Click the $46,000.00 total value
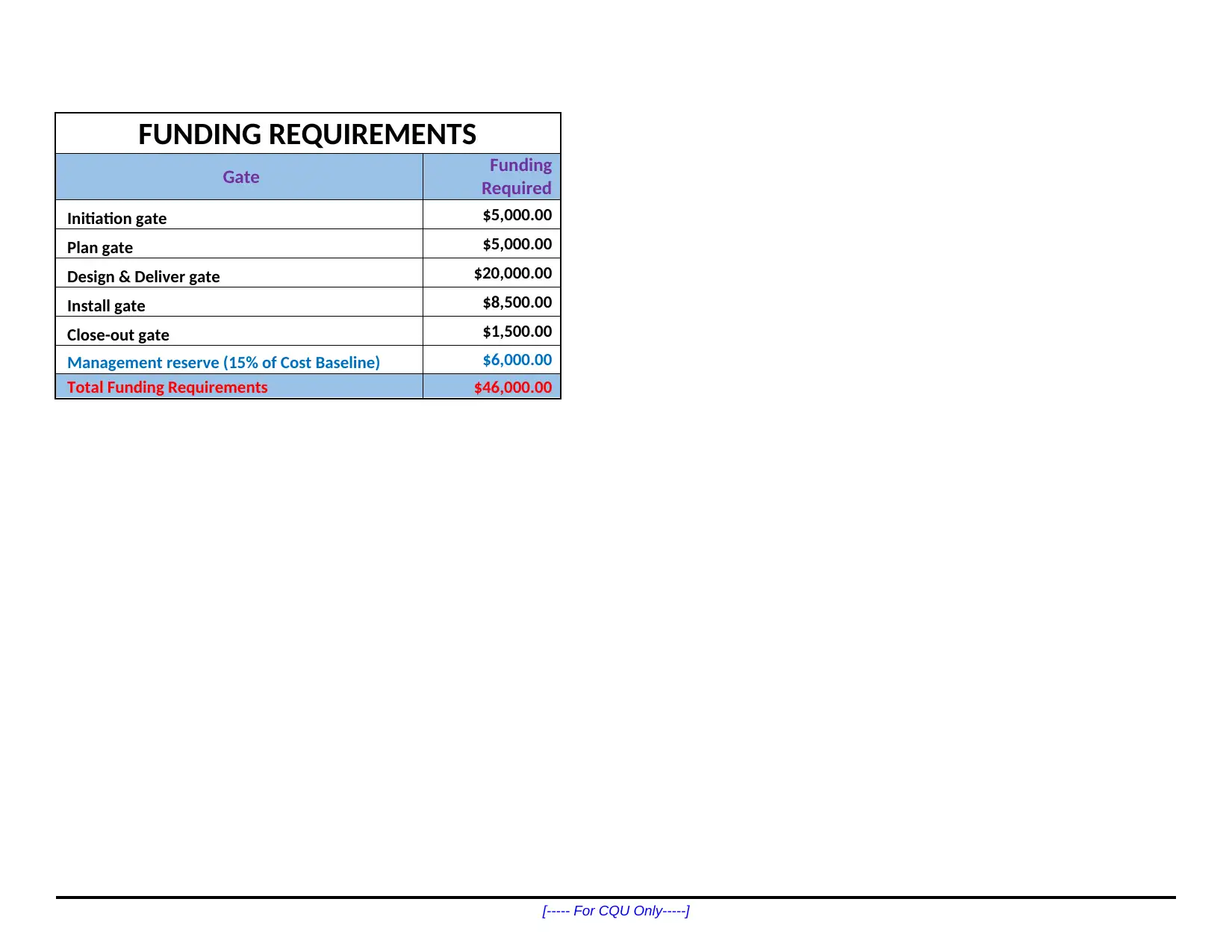The image size is (1232, 952). click(513, 388)
